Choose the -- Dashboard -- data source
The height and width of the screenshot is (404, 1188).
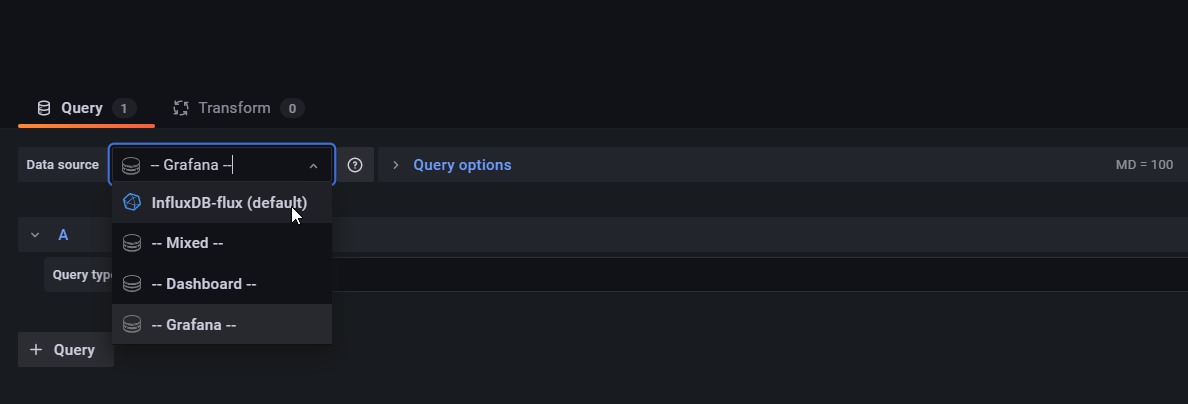click(221, 284)
